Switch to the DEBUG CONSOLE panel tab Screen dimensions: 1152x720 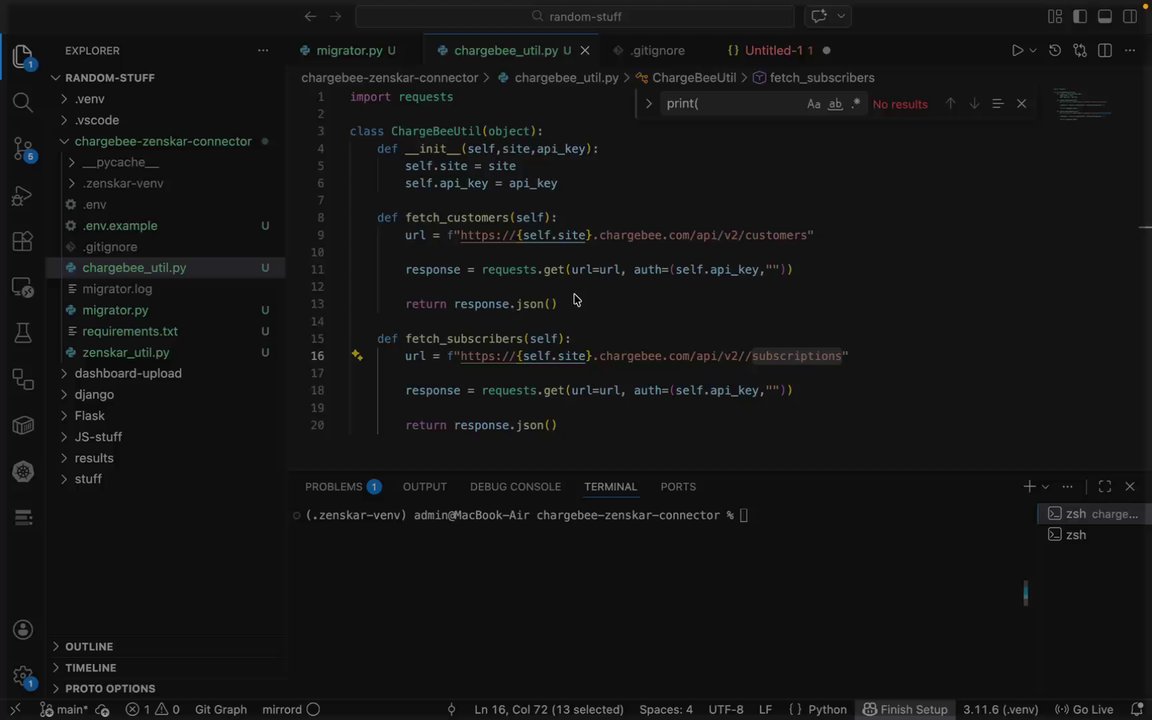[515, 486]
